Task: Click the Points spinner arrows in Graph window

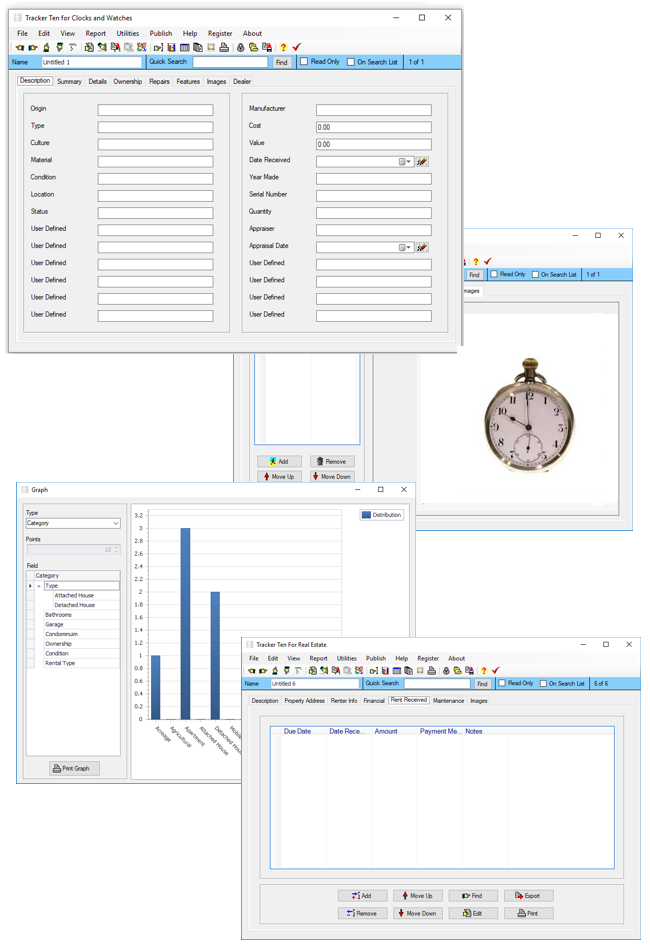Action: click(x=116, y=550)
